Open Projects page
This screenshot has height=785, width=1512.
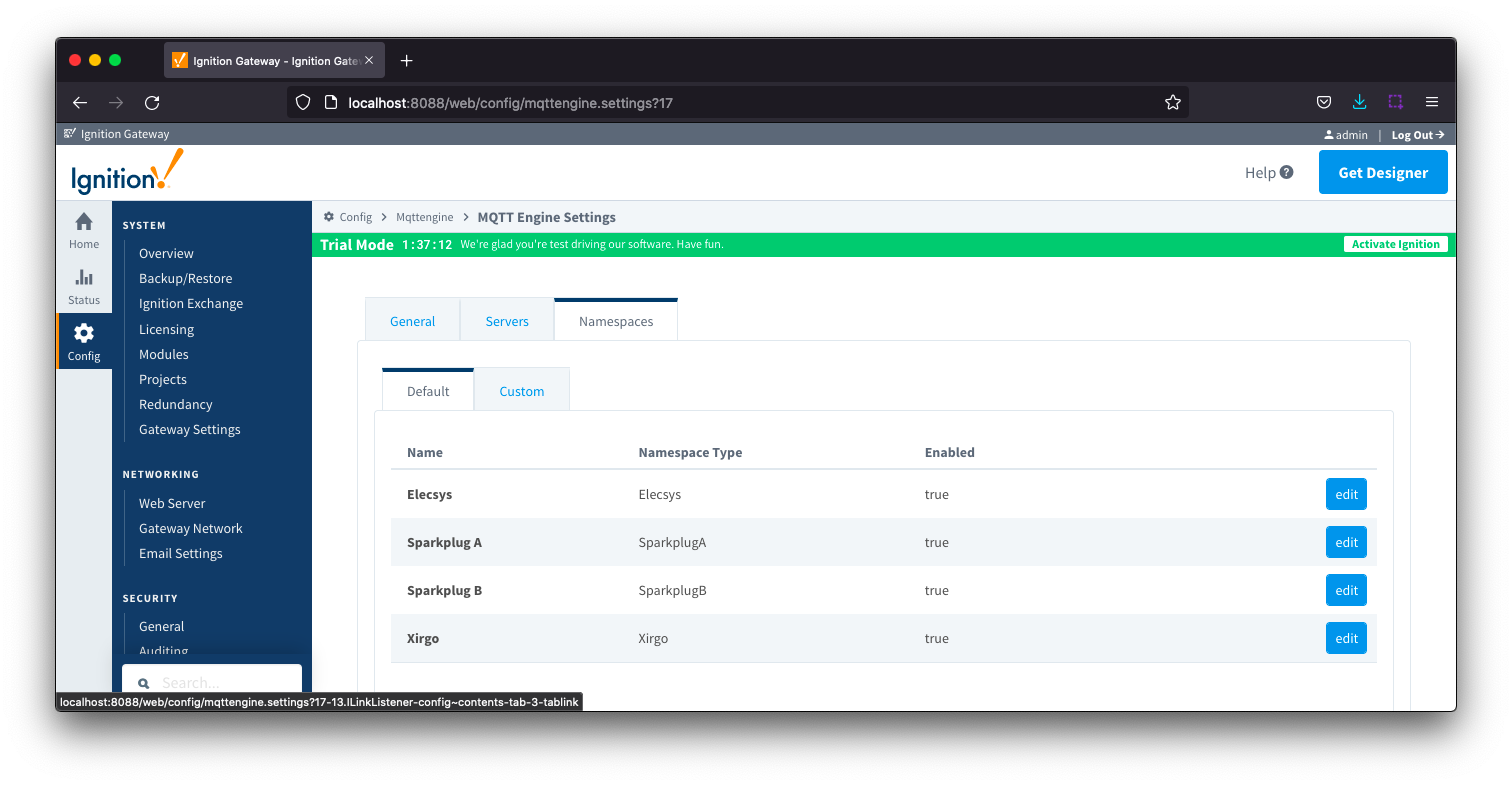163,379
